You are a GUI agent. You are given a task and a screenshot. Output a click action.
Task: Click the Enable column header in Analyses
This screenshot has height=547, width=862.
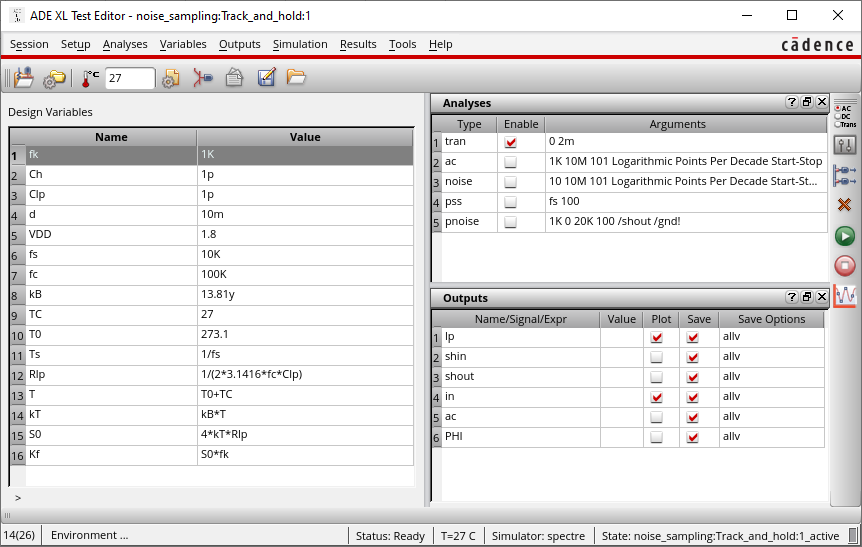pos(521,124)
